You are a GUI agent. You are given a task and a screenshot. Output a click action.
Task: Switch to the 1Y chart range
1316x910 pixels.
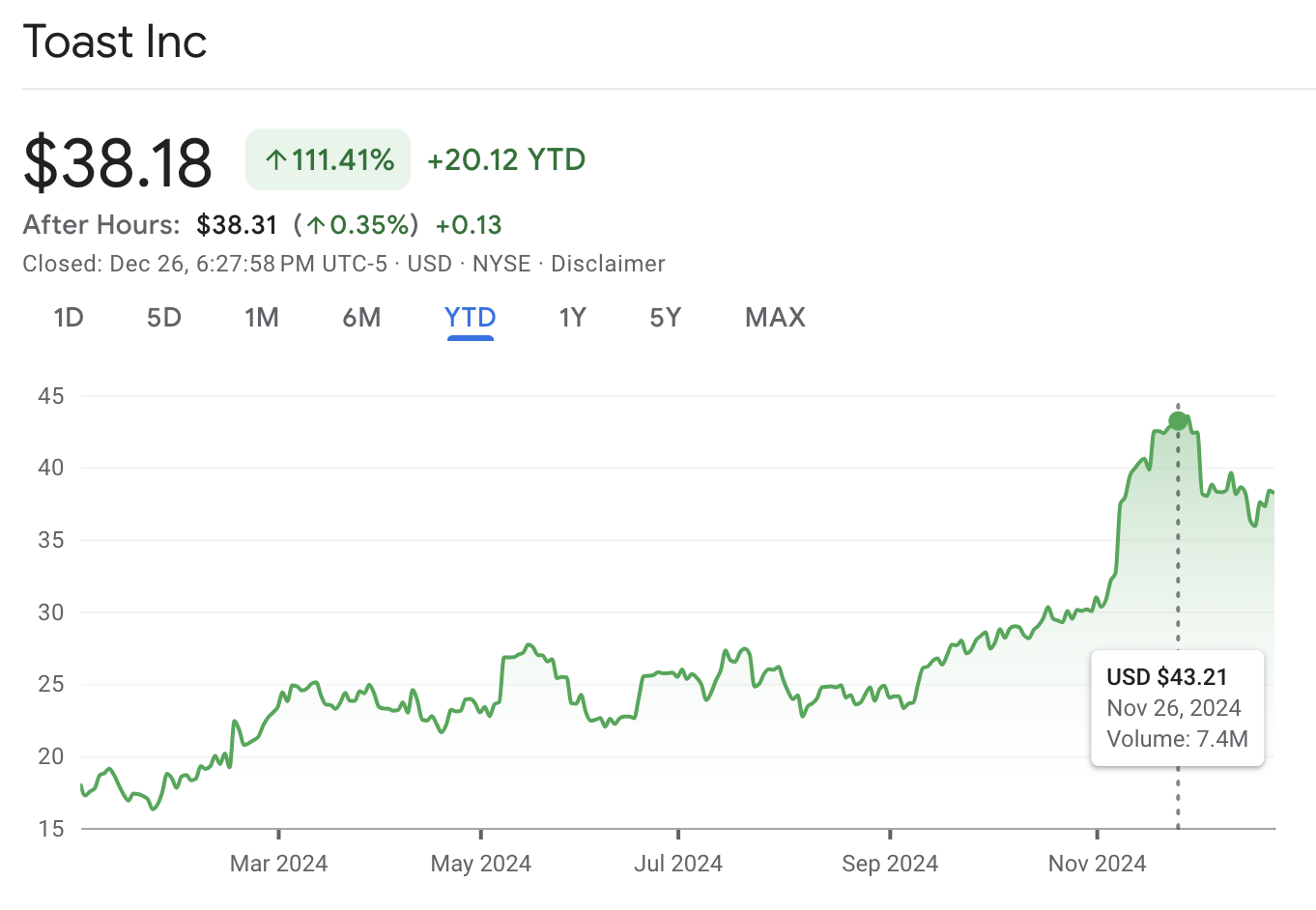[572, 317]
